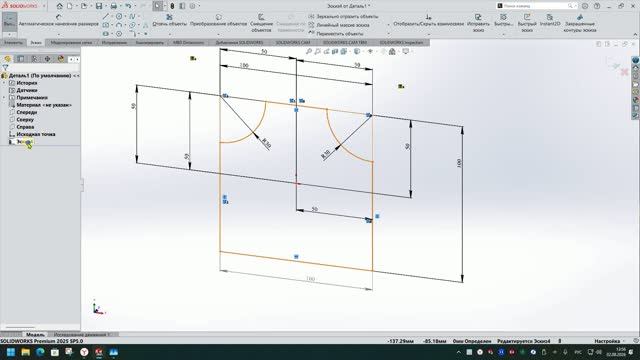Viewport: 640px width, 360px height.
Task: Open the Save button dropdown arrow
Action: pos(105,6)
